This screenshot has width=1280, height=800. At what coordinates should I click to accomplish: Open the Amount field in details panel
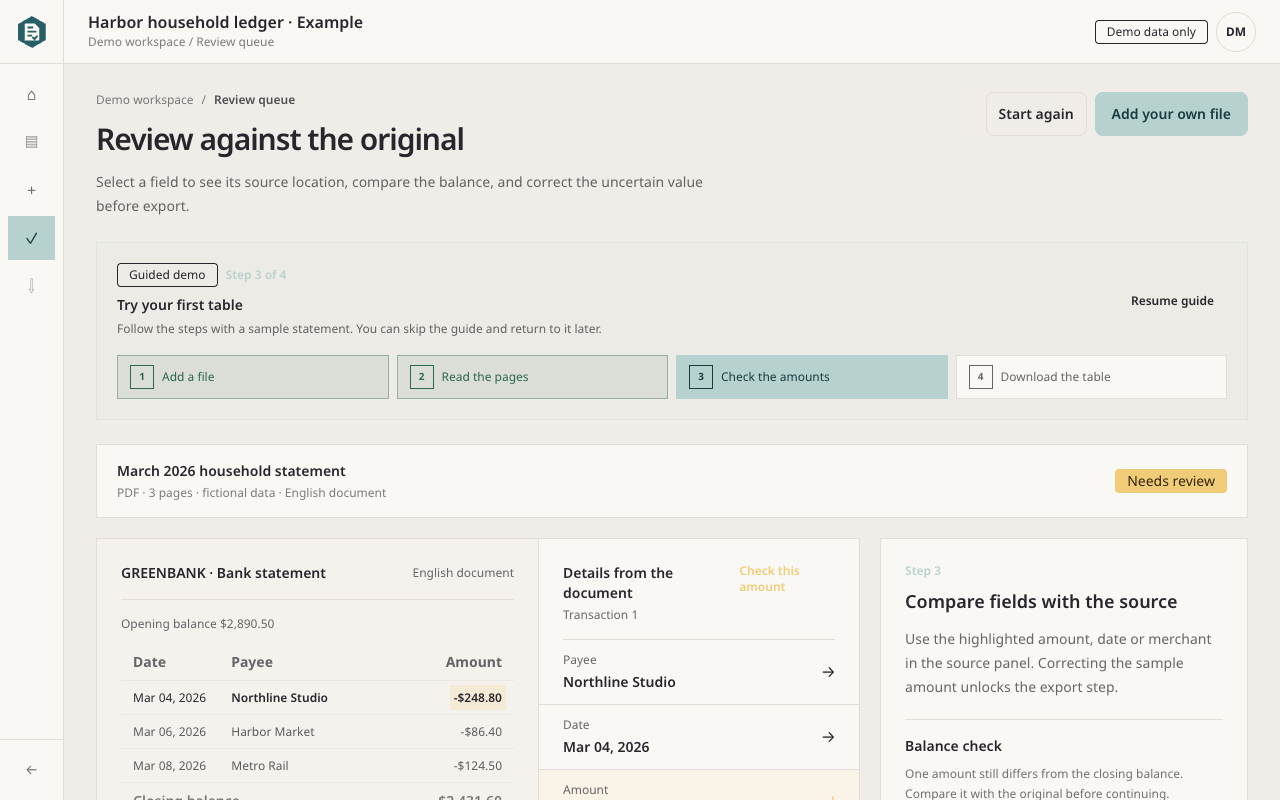tap(699, 785)
